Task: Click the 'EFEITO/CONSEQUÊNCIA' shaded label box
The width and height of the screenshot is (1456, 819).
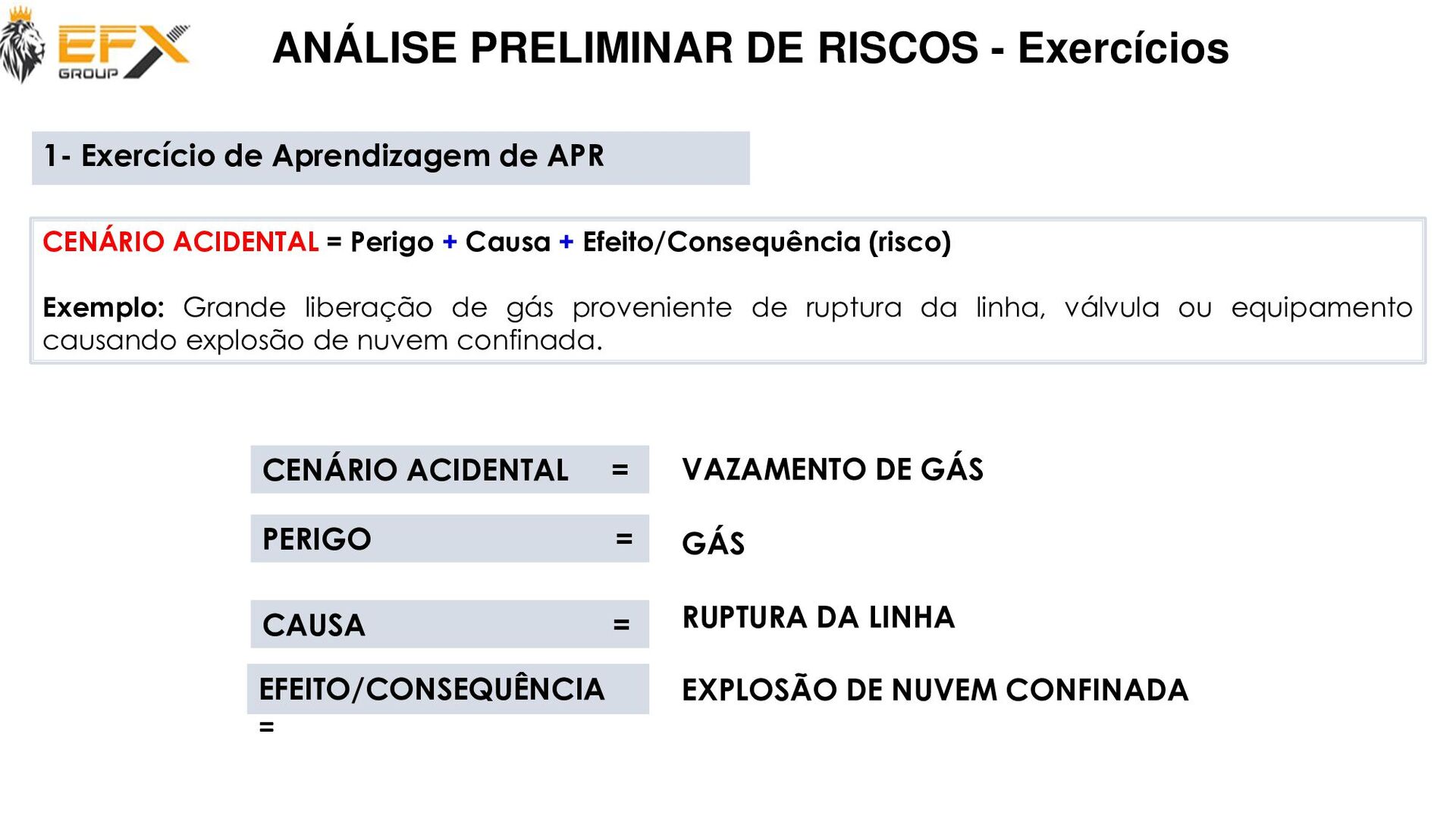Action: pos(448,689)
